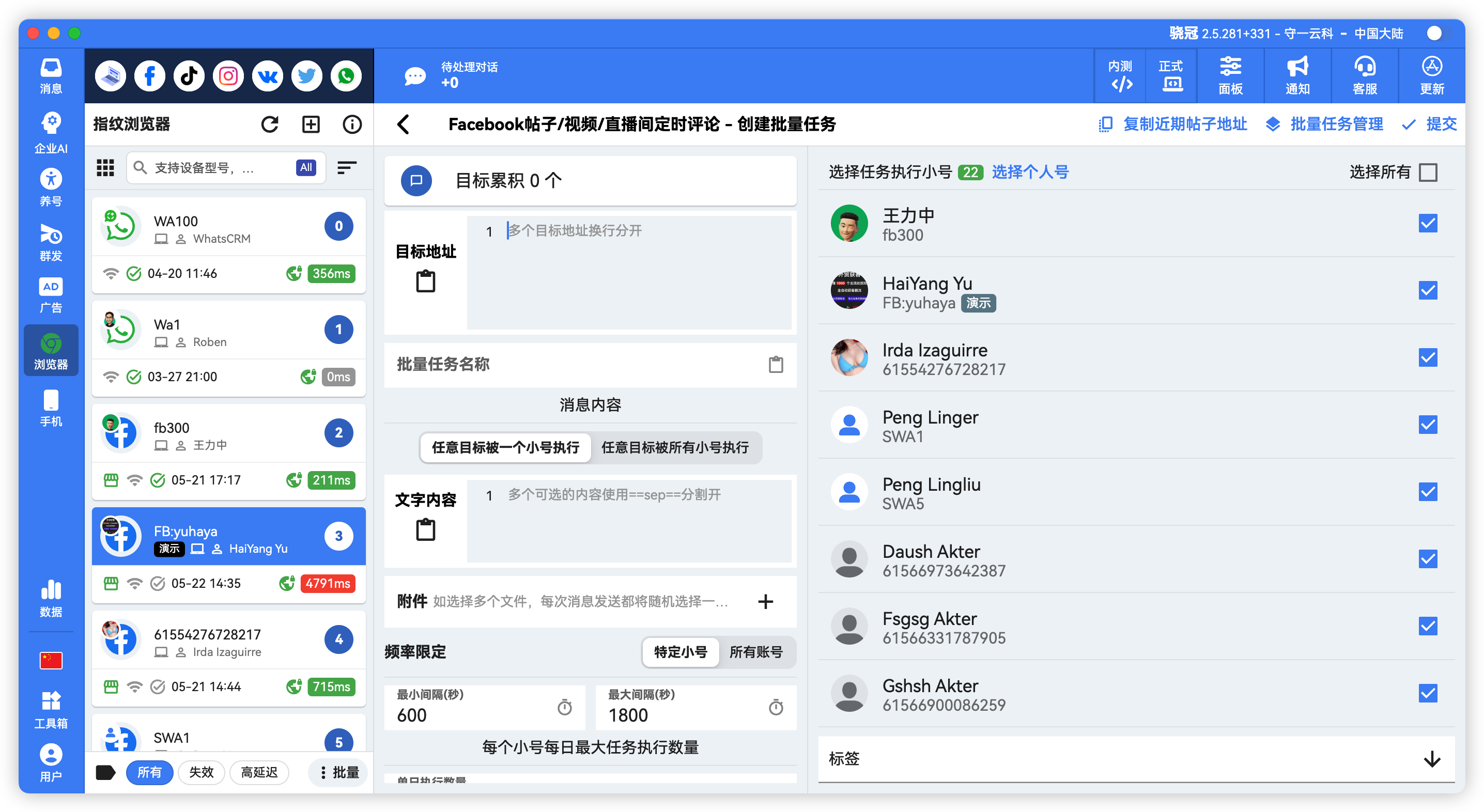Uncheck the Peng Linger account

pyautogui.click(x=1428, y=425)
